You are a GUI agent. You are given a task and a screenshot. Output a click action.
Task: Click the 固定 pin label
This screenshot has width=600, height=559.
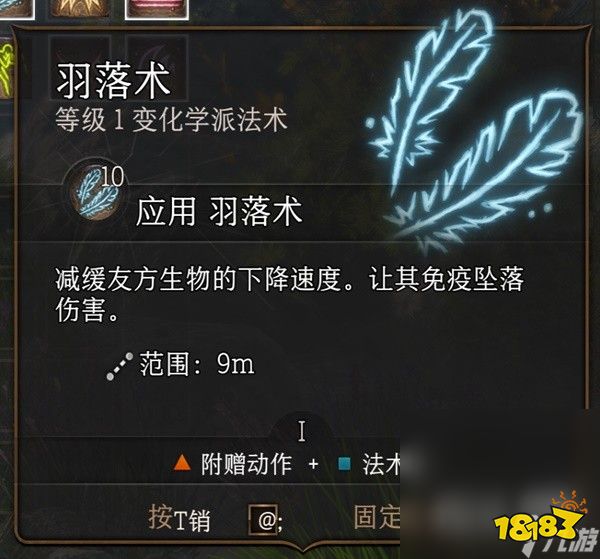point(377,517)
